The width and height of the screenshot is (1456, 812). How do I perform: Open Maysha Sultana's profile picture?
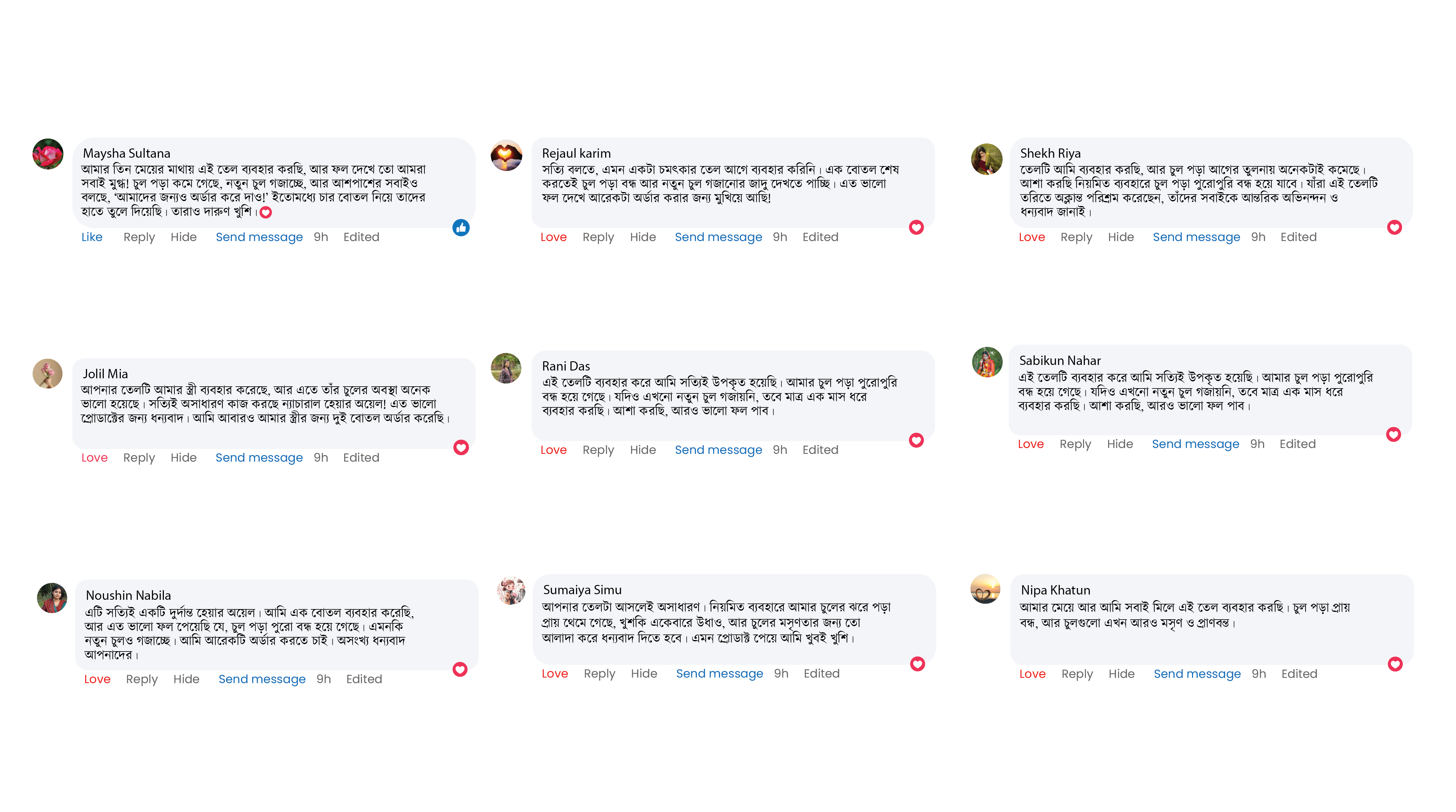(48, 154)
